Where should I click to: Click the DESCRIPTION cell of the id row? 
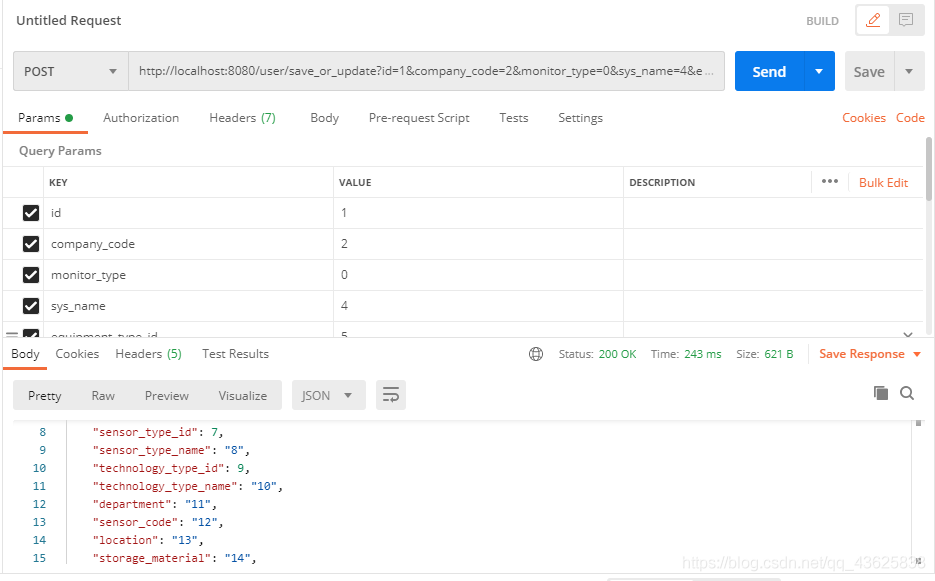coord(773,213)
